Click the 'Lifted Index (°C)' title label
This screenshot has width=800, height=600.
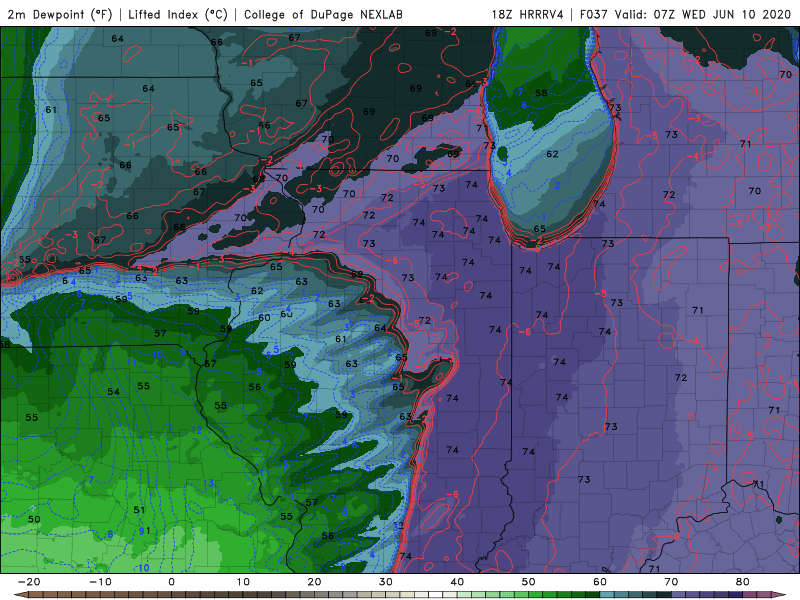coord(178,14)
